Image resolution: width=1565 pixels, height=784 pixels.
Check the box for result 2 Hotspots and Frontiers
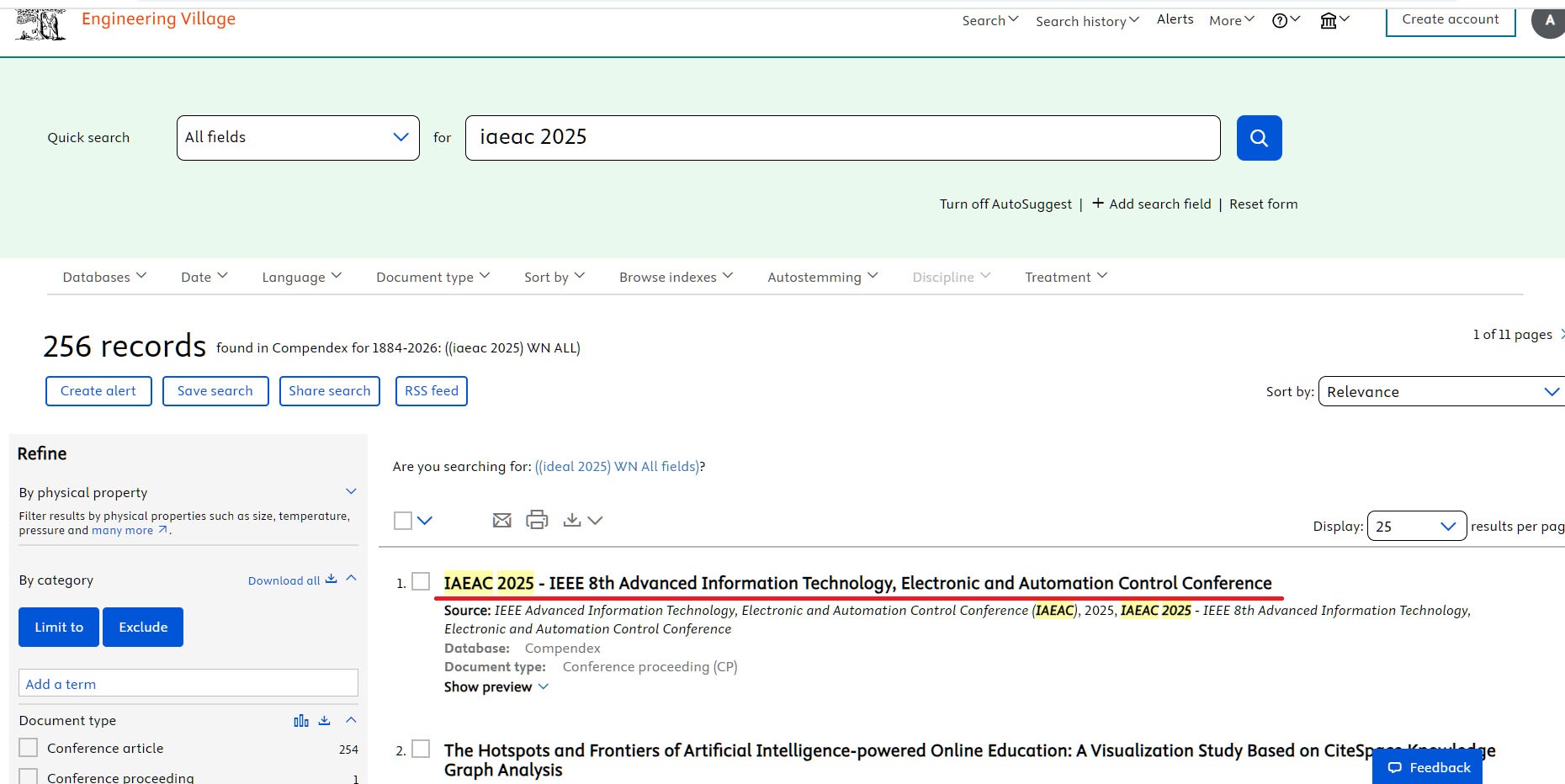pos(421,749)
